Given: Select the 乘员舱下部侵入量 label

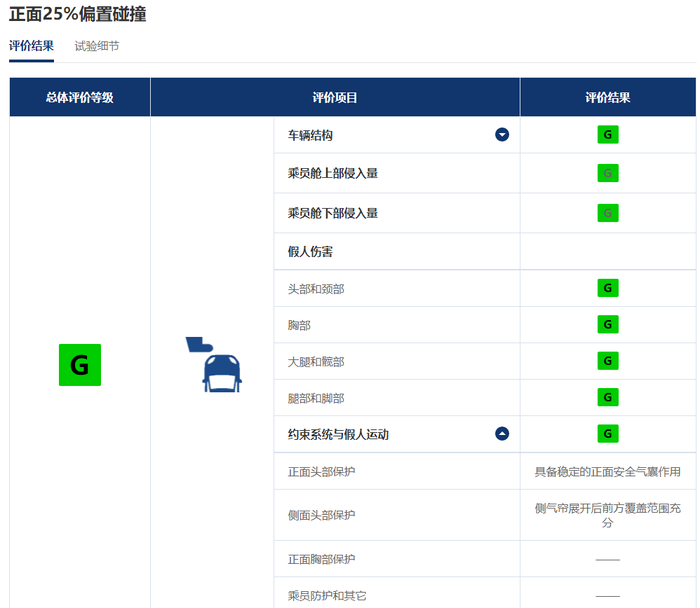Looking at the screenshot, I should [x=333, y=213].
